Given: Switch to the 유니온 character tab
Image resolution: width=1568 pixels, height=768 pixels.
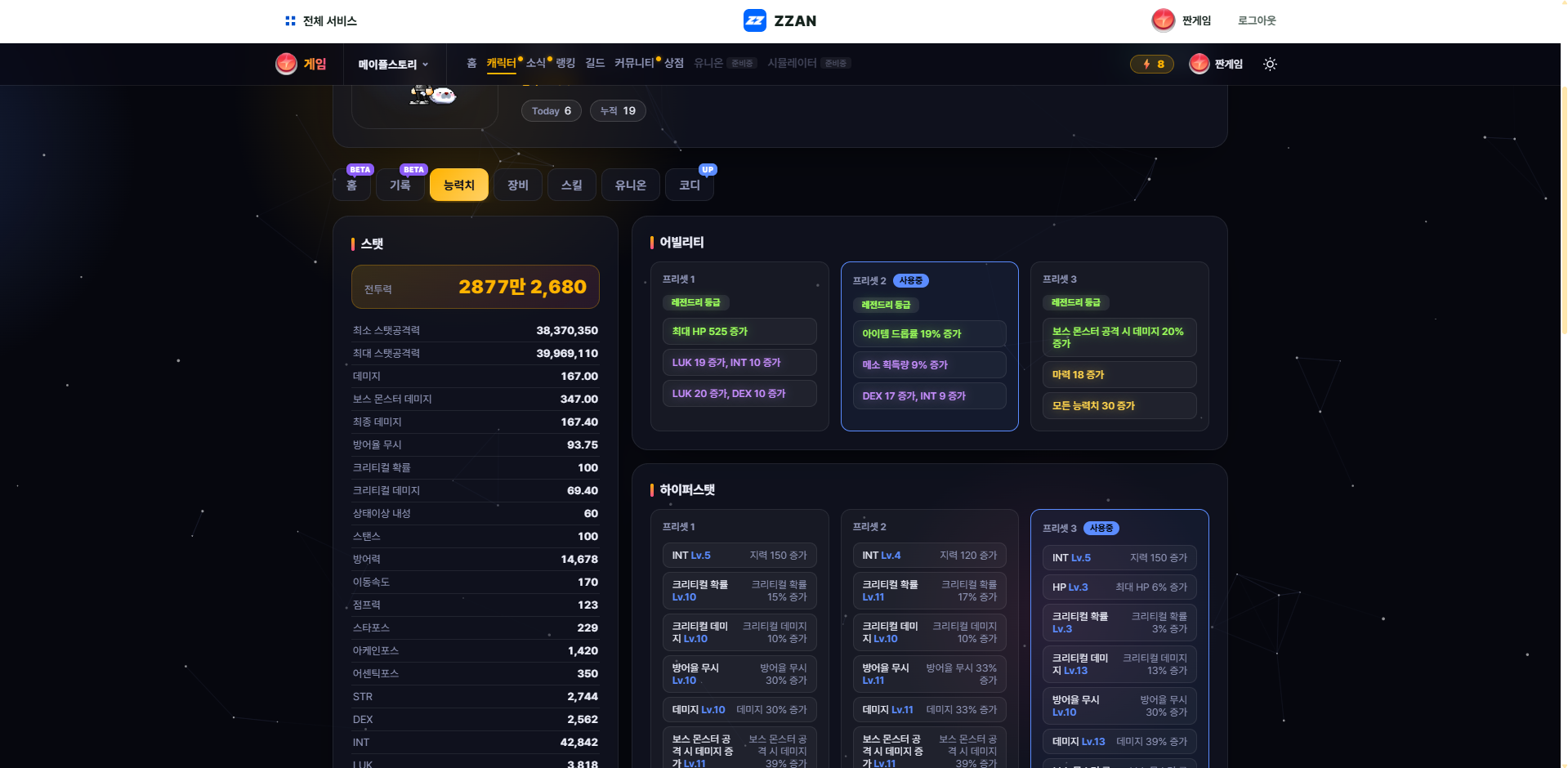Looking at the screenshot, I should 631,185.
